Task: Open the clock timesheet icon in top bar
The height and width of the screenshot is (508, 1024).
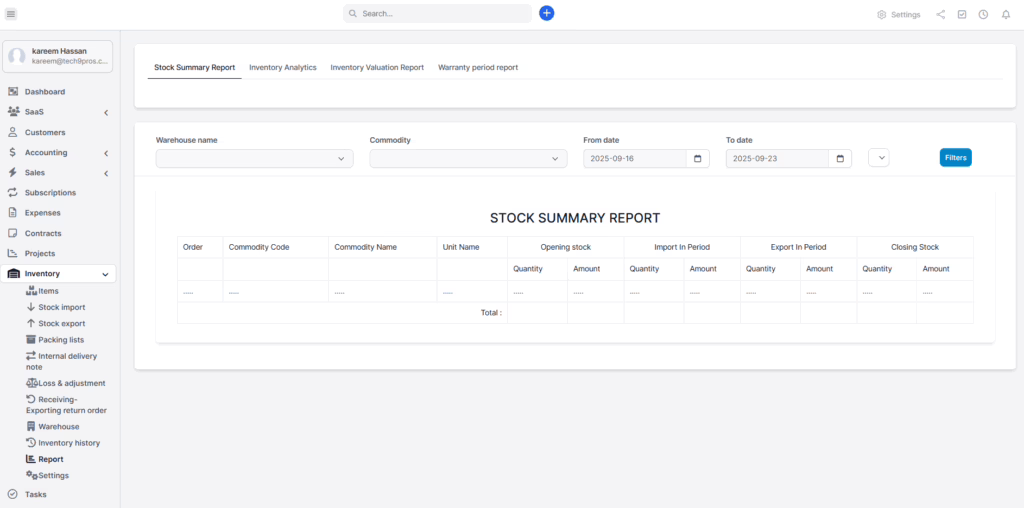Action: click(x=983, y=14)
